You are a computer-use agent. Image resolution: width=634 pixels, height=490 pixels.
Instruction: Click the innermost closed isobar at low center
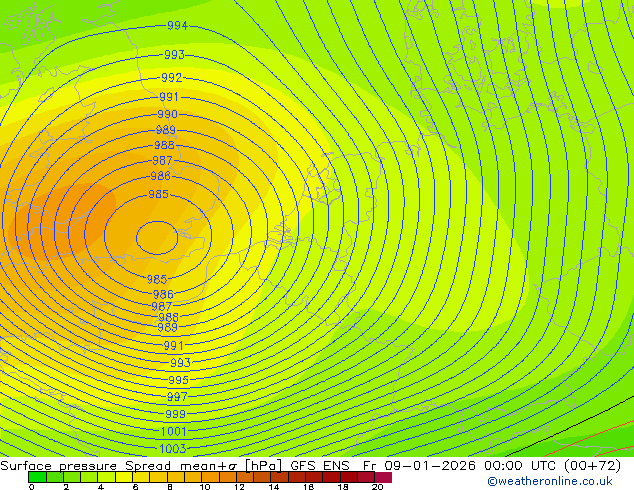click(157, 238)
